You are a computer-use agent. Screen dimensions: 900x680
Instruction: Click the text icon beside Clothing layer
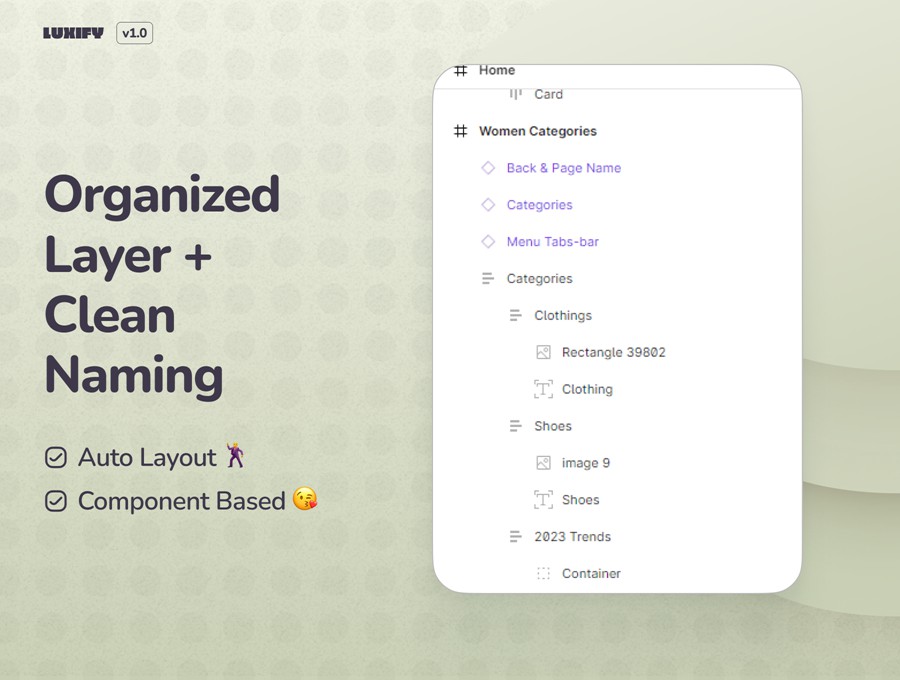pyautogui.click(x=543, y=390)
